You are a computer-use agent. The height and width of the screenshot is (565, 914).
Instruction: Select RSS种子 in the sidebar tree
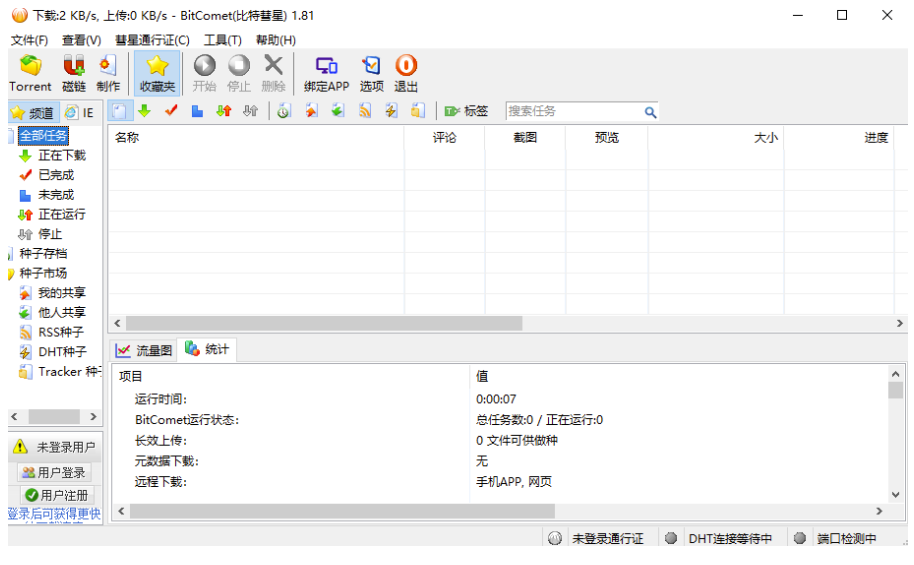click(x=61, y=332)
